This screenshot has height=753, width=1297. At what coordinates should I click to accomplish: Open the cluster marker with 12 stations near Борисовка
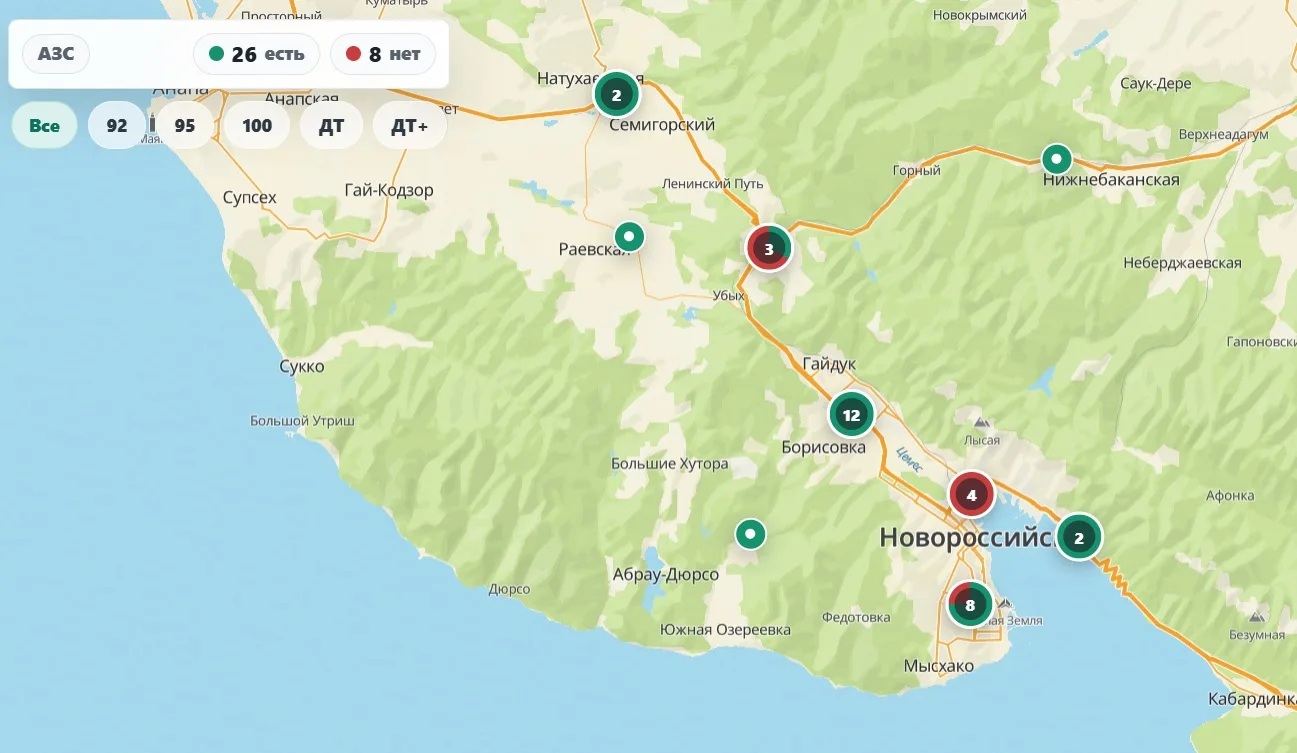click(851, 415)
